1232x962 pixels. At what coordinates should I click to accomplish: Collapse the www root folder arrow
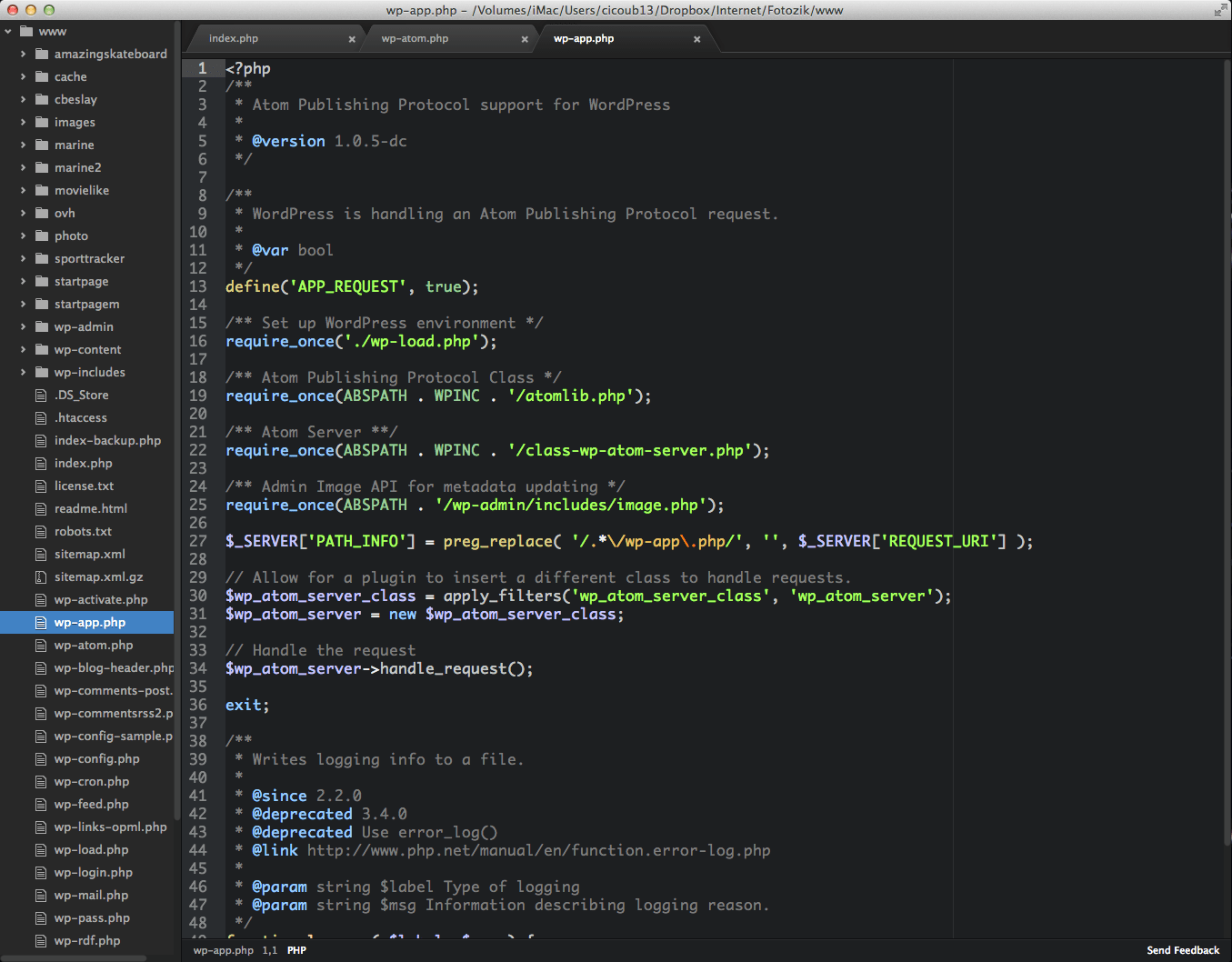pos(8,31)
